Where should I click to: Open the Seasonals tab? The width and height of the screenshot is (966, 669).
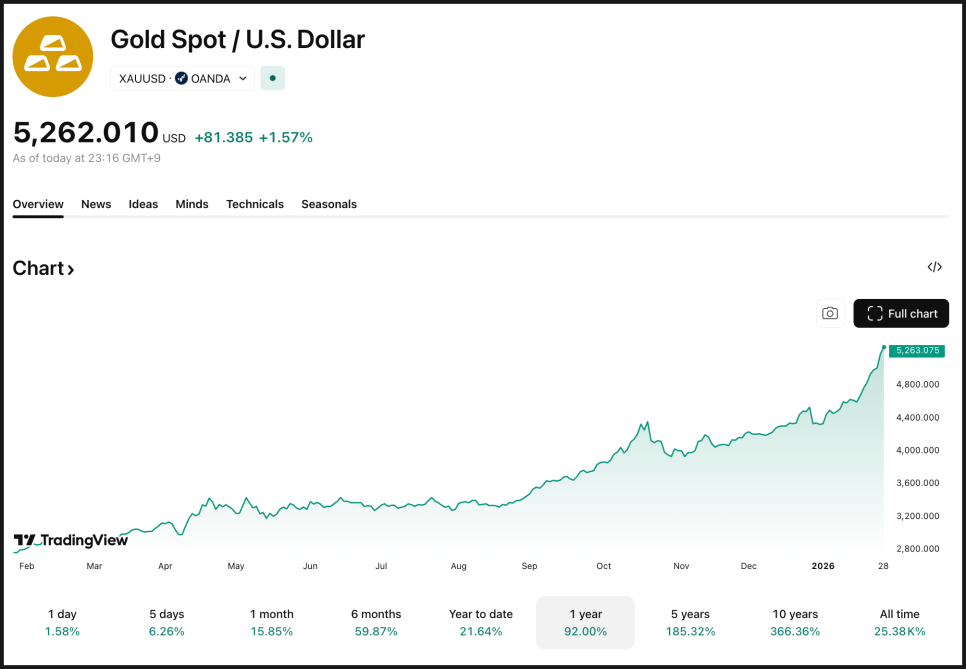[x=329, y=204]
